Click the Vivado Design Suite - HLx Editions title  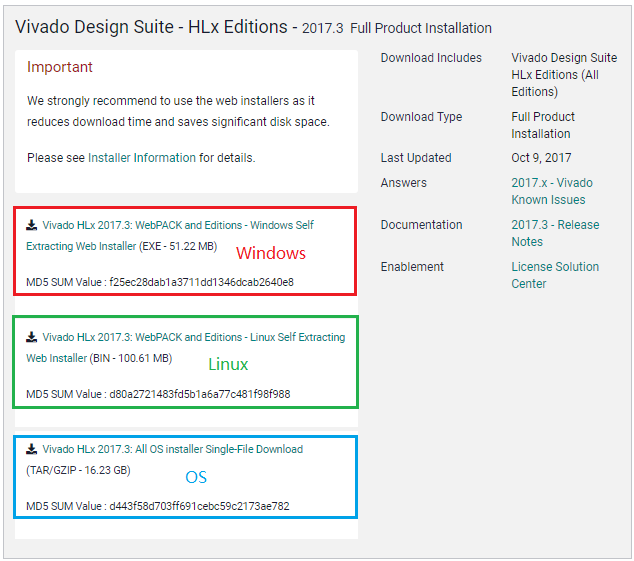[x=151, y=27]
